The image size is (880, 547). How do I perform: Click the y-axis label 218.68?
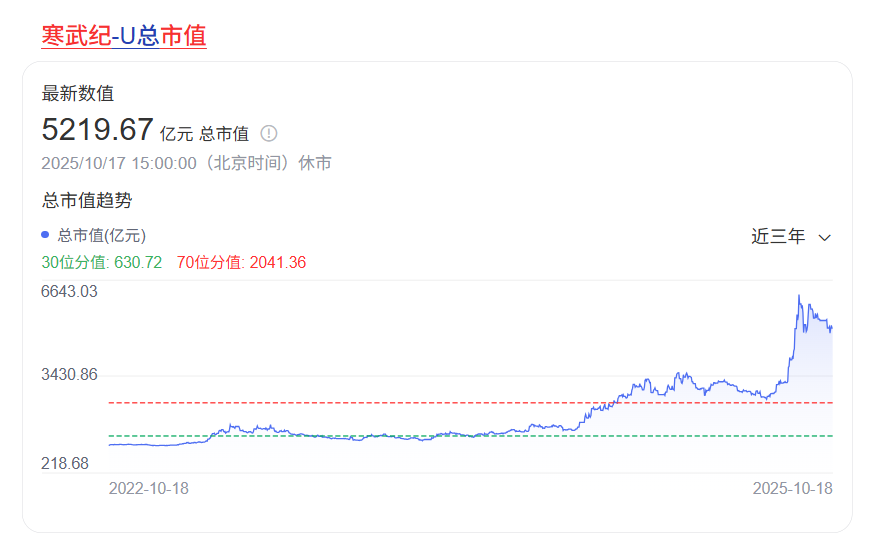[x=65, y=463]
